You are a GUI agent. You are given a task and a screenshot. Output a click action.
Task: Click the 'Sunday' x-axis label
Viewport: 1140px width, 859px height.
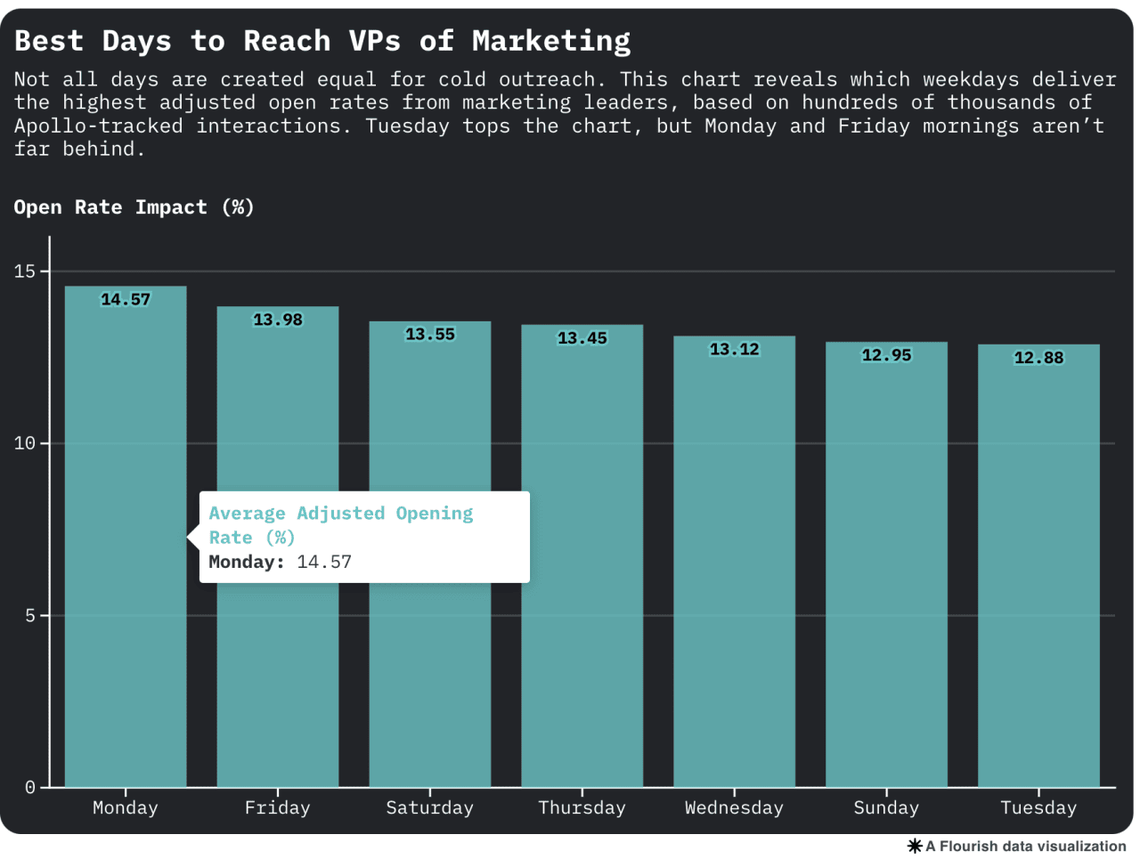click(886, 807)
